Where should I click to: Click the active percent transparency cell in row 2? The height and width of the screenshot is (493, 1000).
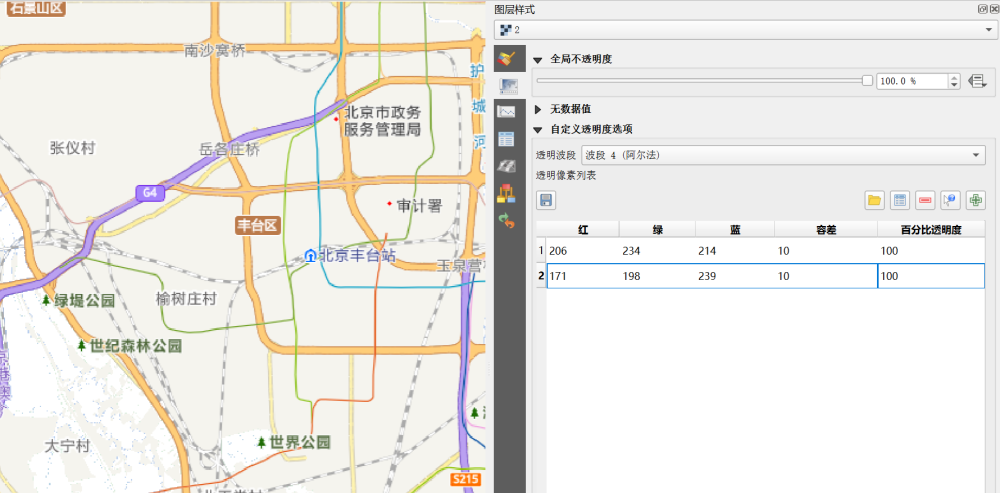931,276
